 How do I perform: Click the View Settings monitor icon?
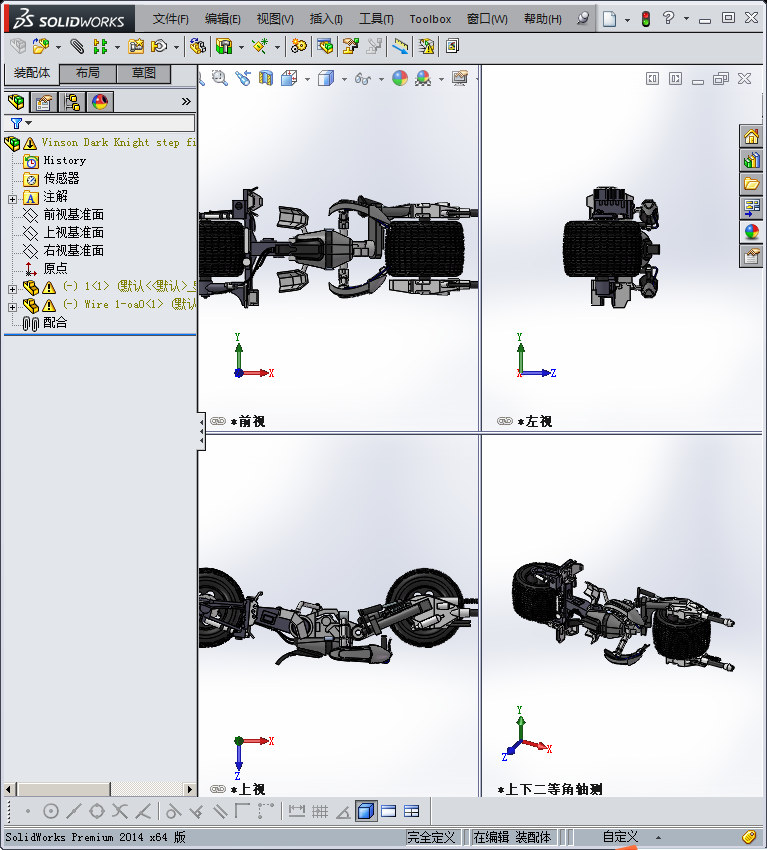[x=460, y=79]
